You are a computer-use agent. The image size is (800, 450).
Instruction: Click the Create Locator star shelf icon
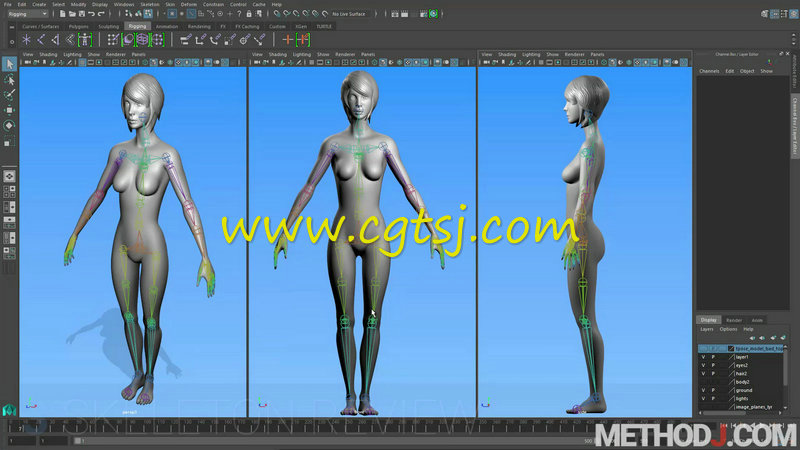pyautogui.click(x=26, y=39)
